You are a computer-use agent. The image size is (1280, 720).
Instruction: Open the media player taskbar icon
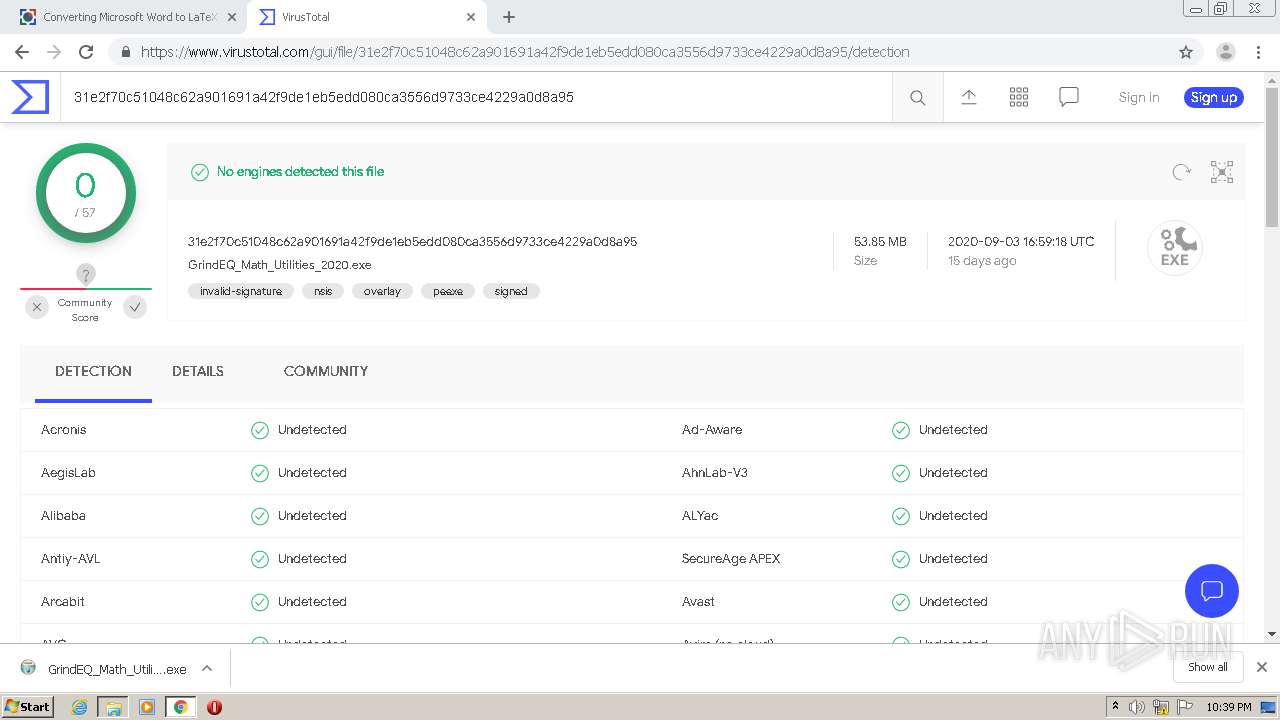point(147,707)
